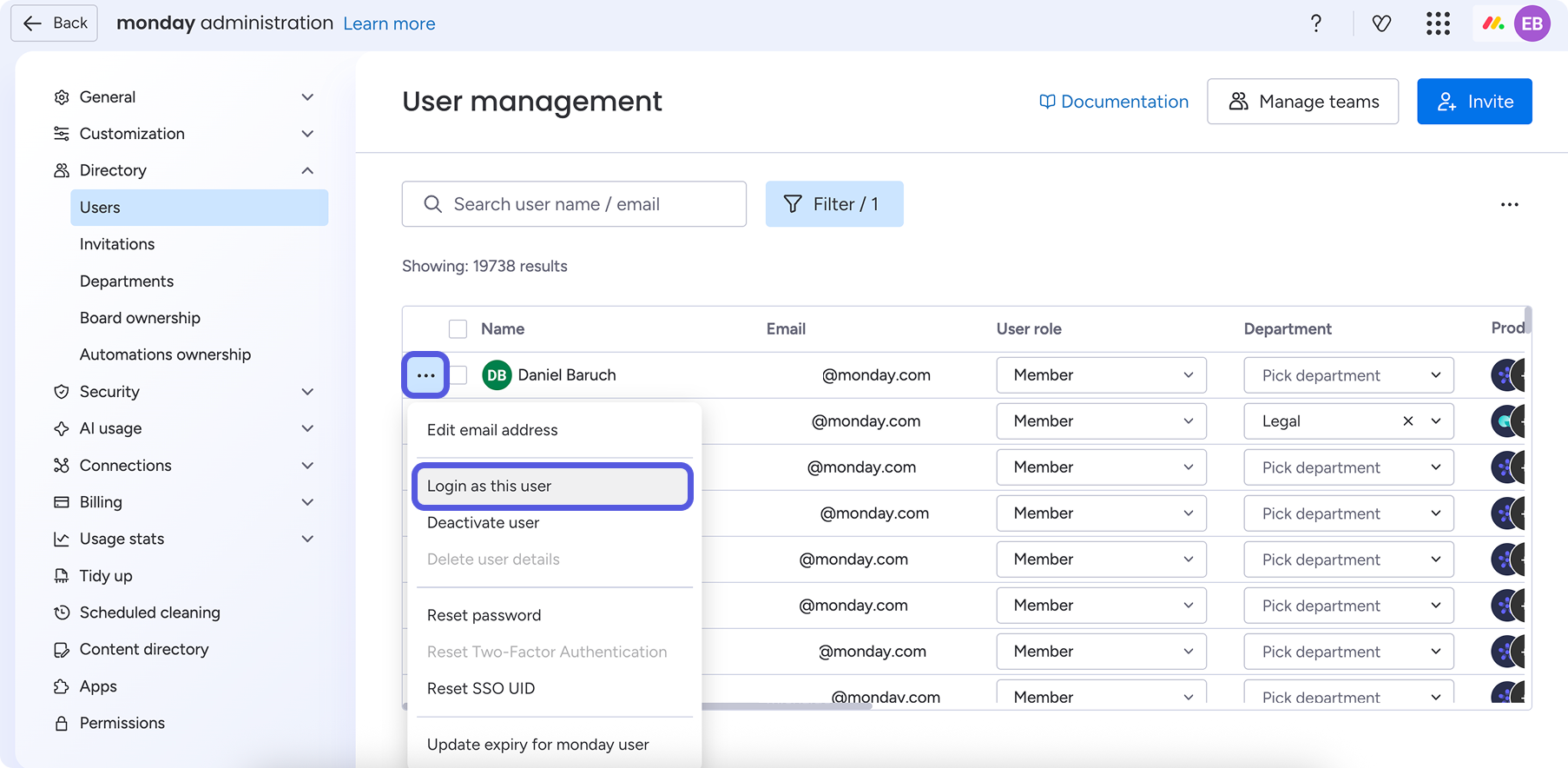
Task: Click the User role column header
Action: pos(1029,329)
